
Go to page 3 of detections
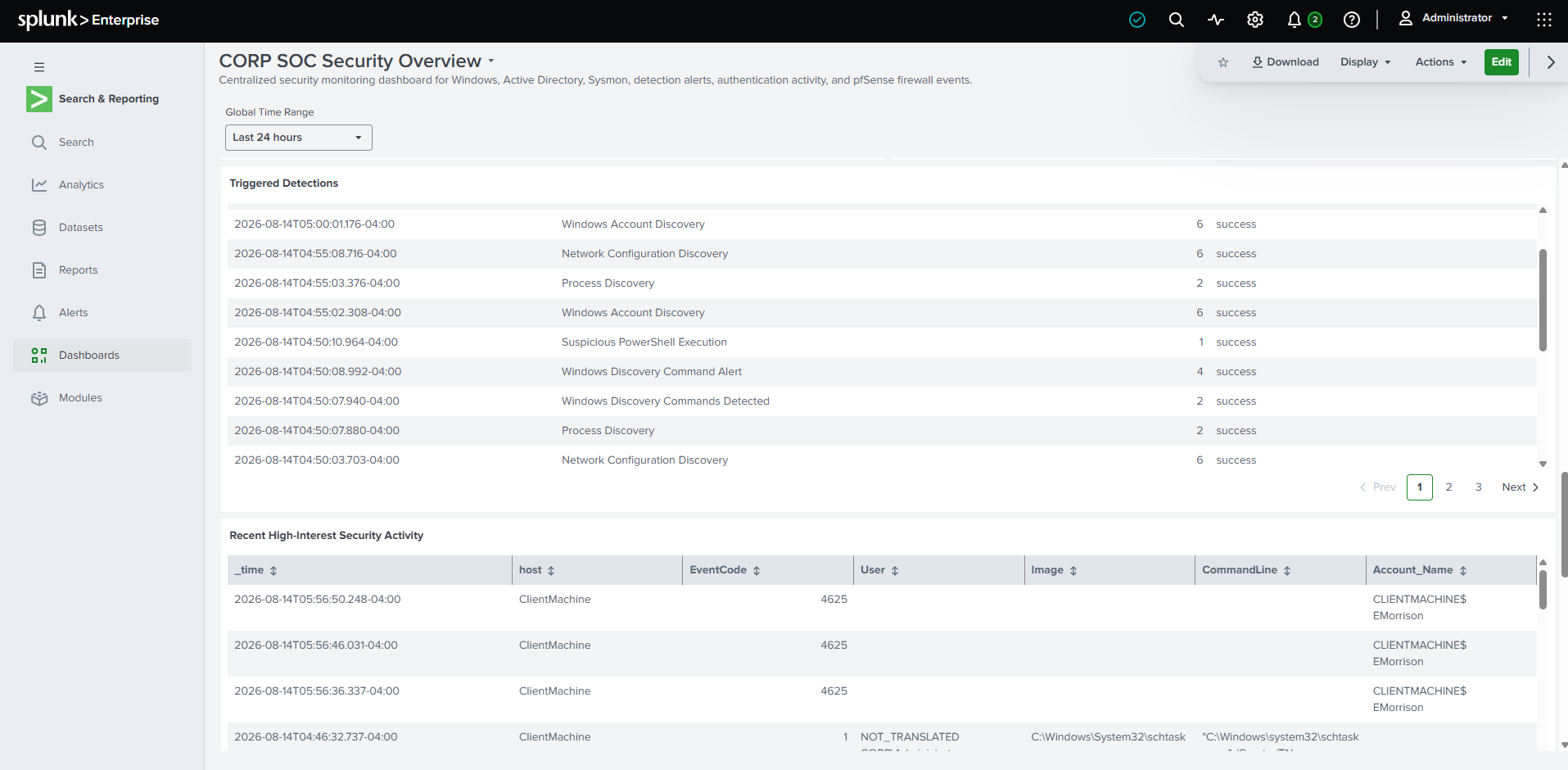point(1479,487)
